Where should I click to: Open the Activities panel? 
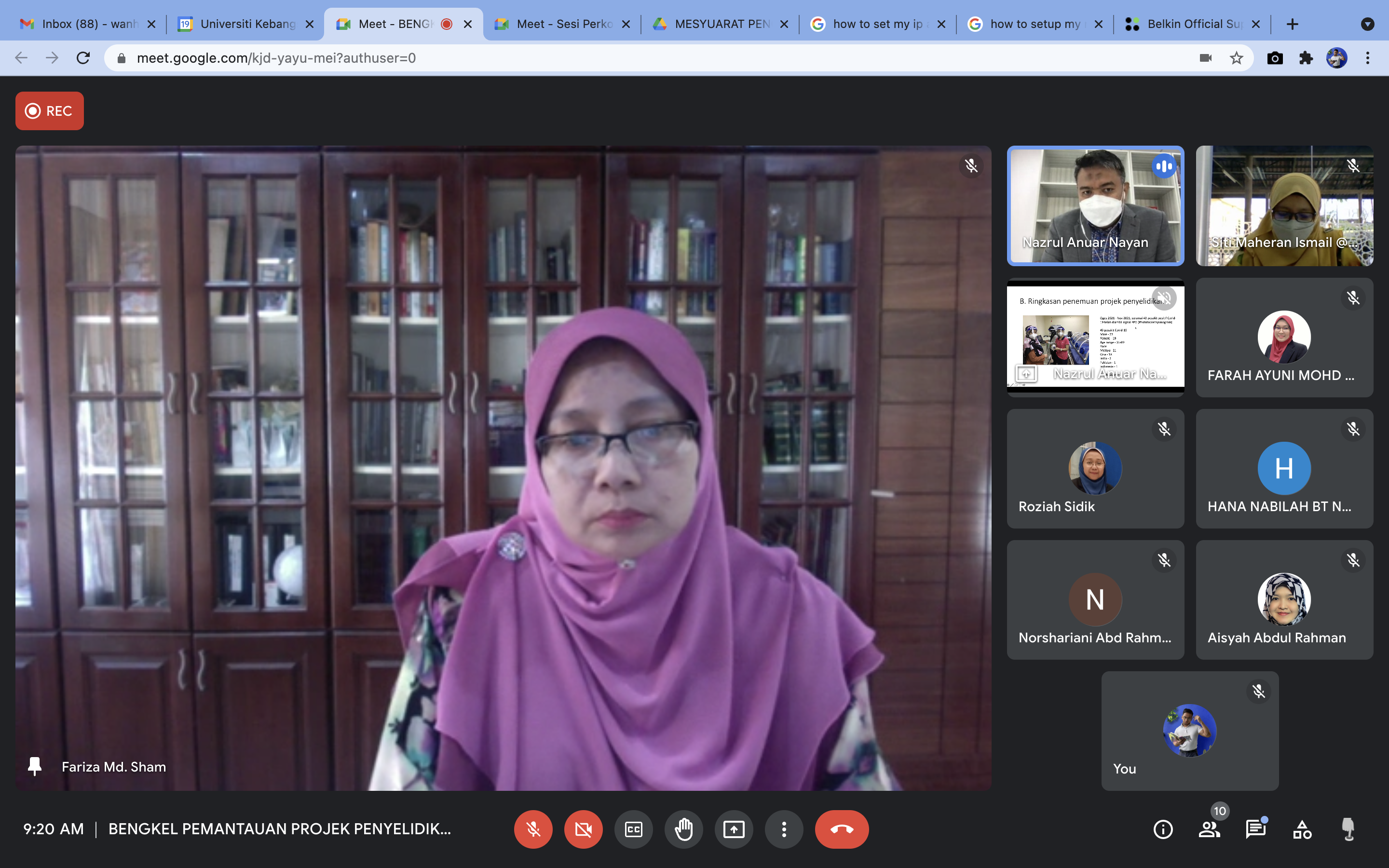(x=1302, y=829)
